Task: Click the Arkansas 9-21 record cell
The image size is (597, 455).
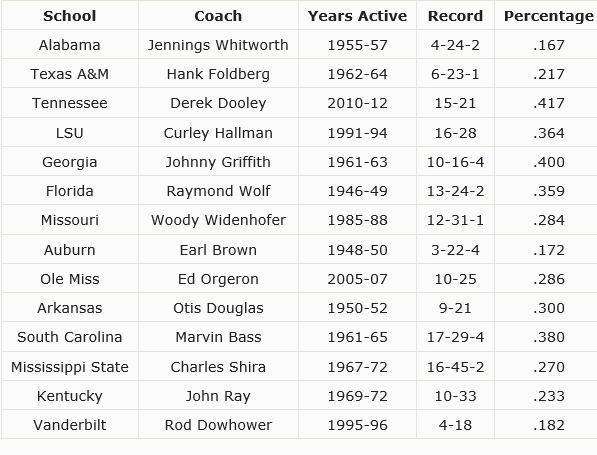Action: [x=455, y=308]
